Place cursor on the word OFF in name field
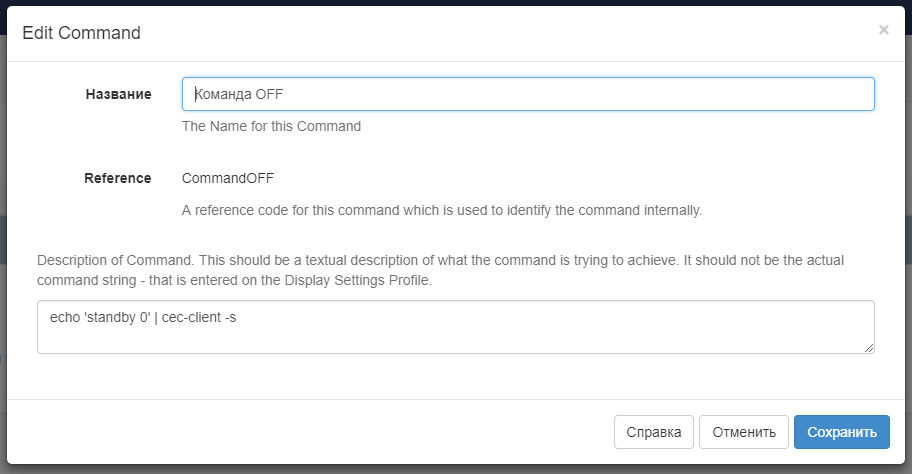The width and height of the screenshot is (912, 474). click(269, 94)
